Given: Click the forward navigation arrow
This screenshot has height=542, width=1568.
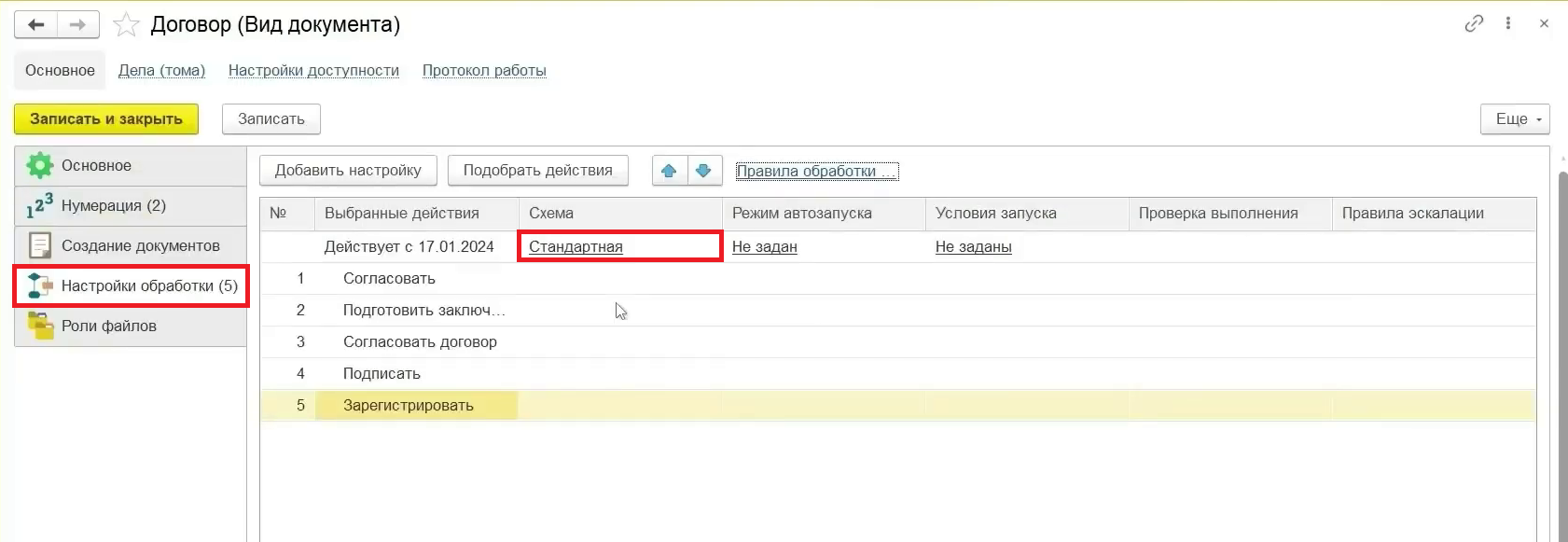Looking at the screenshot, I should (x=78, y=25).
